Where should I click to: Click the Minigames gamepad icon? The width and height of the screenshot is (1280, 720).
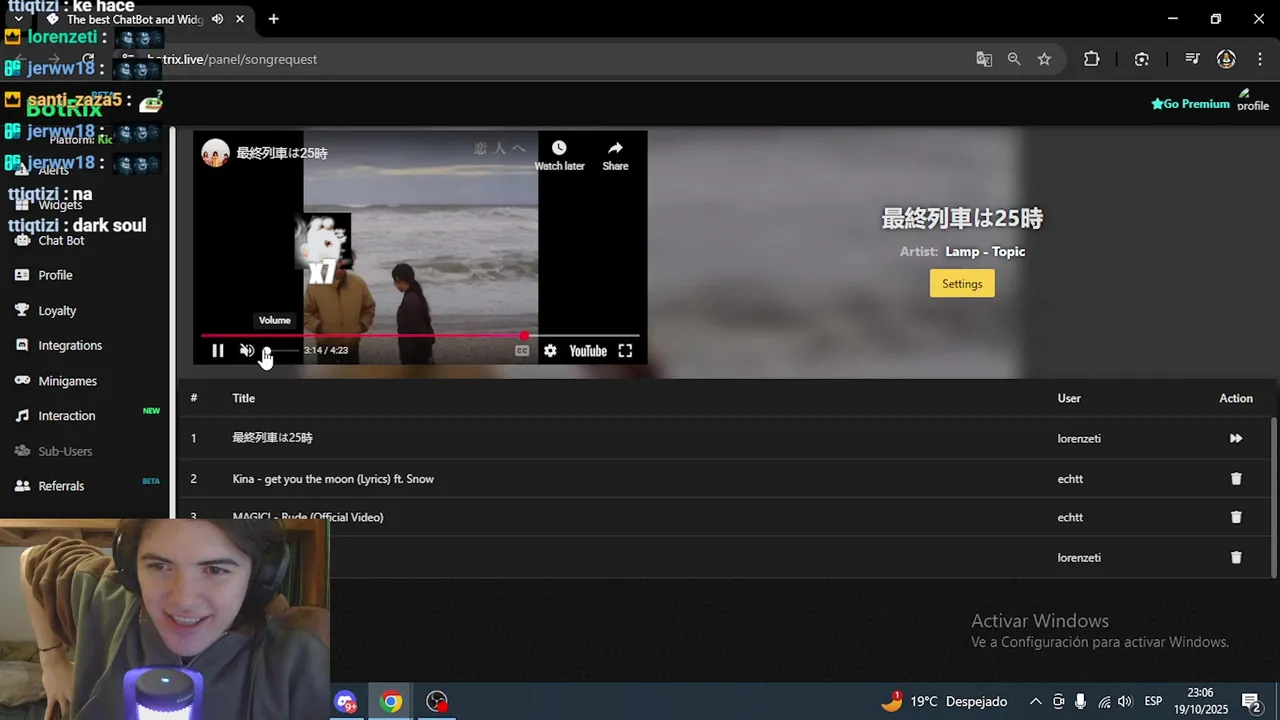coord(22,381)
